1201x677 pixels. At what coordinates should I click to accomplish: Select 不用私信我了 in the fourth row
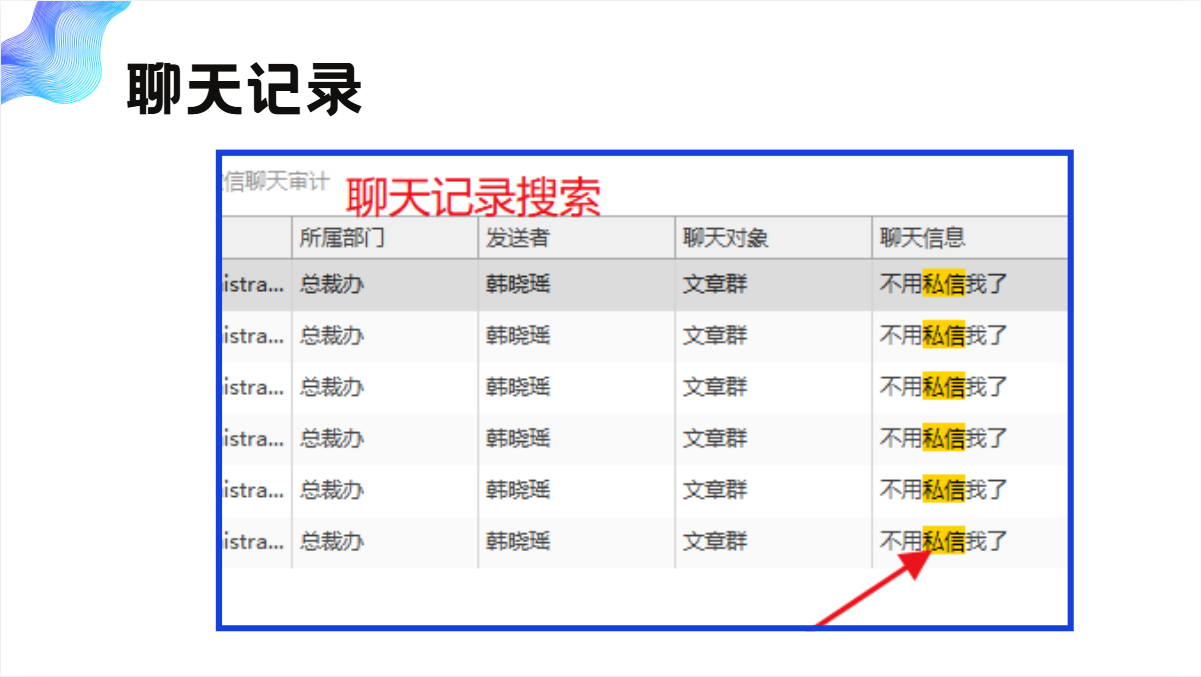pyautogui.click(x=943, y=438)
